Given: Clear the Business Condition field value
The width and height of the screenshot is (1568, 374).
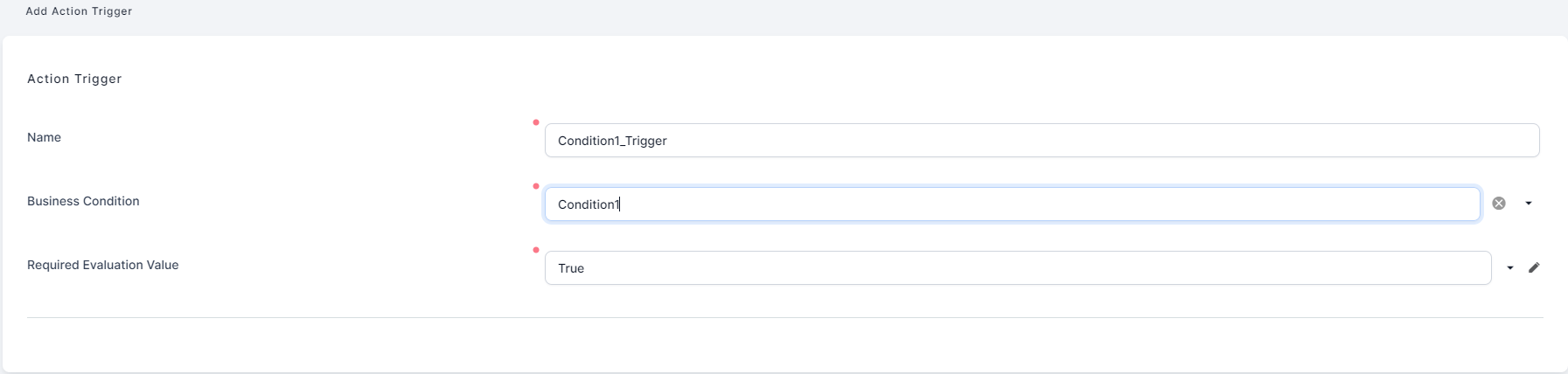Looking at the screenshot, I should click(1499, 204).
